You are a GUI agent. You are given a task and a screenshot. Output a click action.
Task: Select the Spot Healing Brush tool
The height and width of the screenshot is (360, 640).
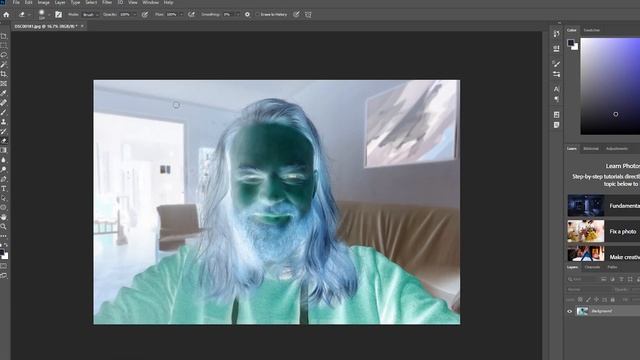tap(4, 103)
